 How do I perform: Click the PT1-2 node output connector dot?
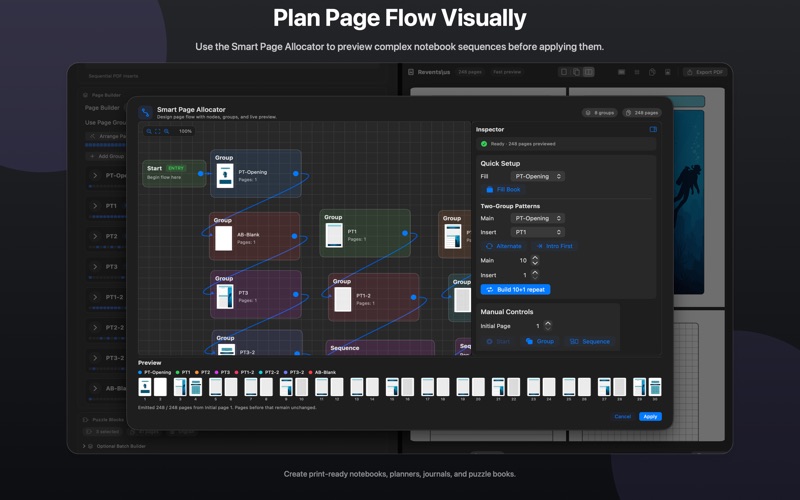coord(413,297)
